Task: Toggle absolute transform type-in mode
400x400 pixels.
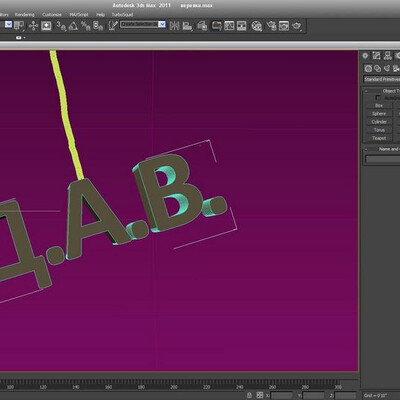Action: point(260,395)
